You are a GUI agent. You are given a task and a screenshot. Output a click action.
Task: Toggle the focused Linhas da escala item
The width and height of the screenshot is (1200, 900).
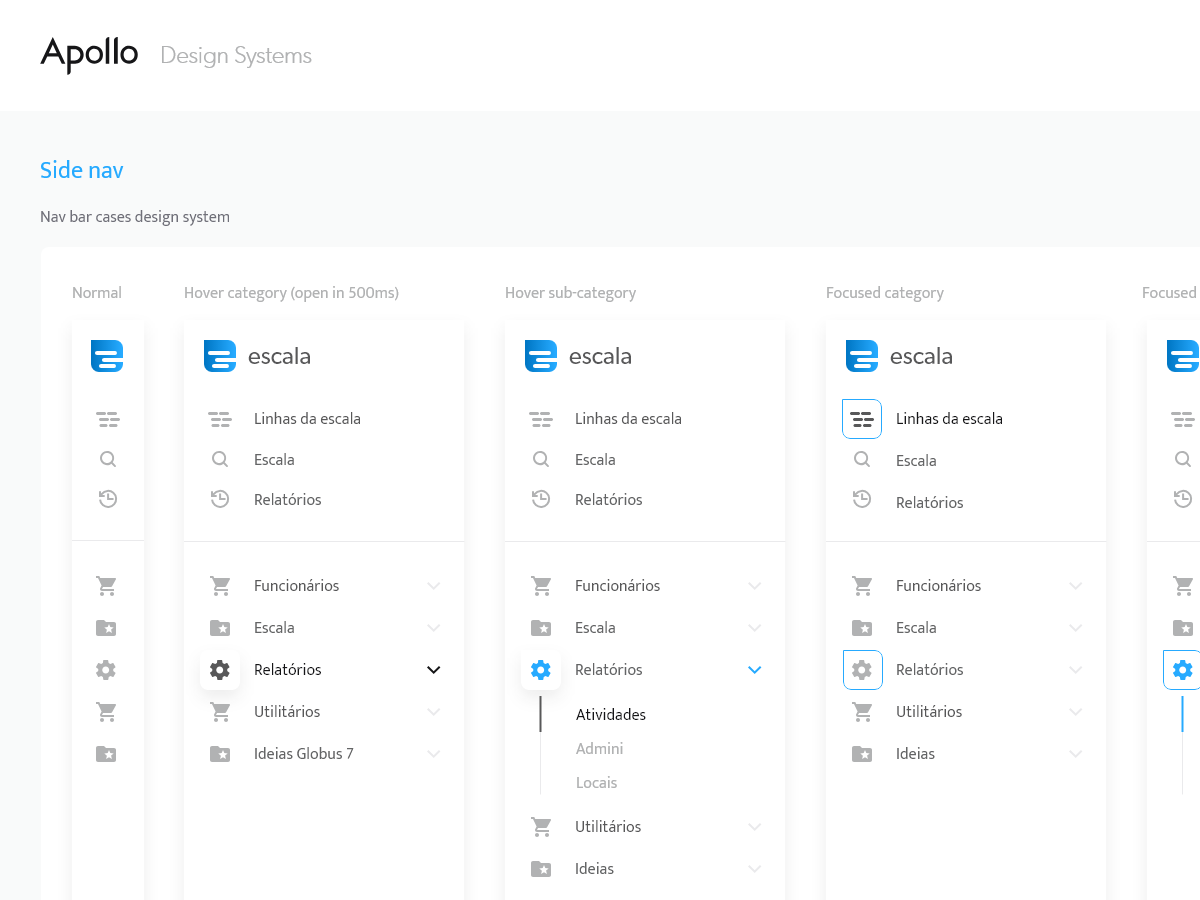pos(862,418)
